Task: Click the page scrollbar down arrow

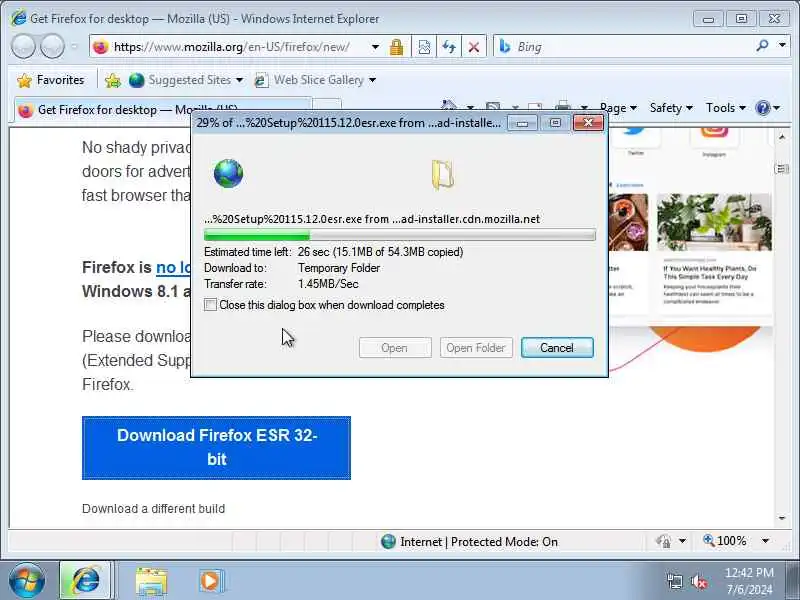Action: click(782, 518)
